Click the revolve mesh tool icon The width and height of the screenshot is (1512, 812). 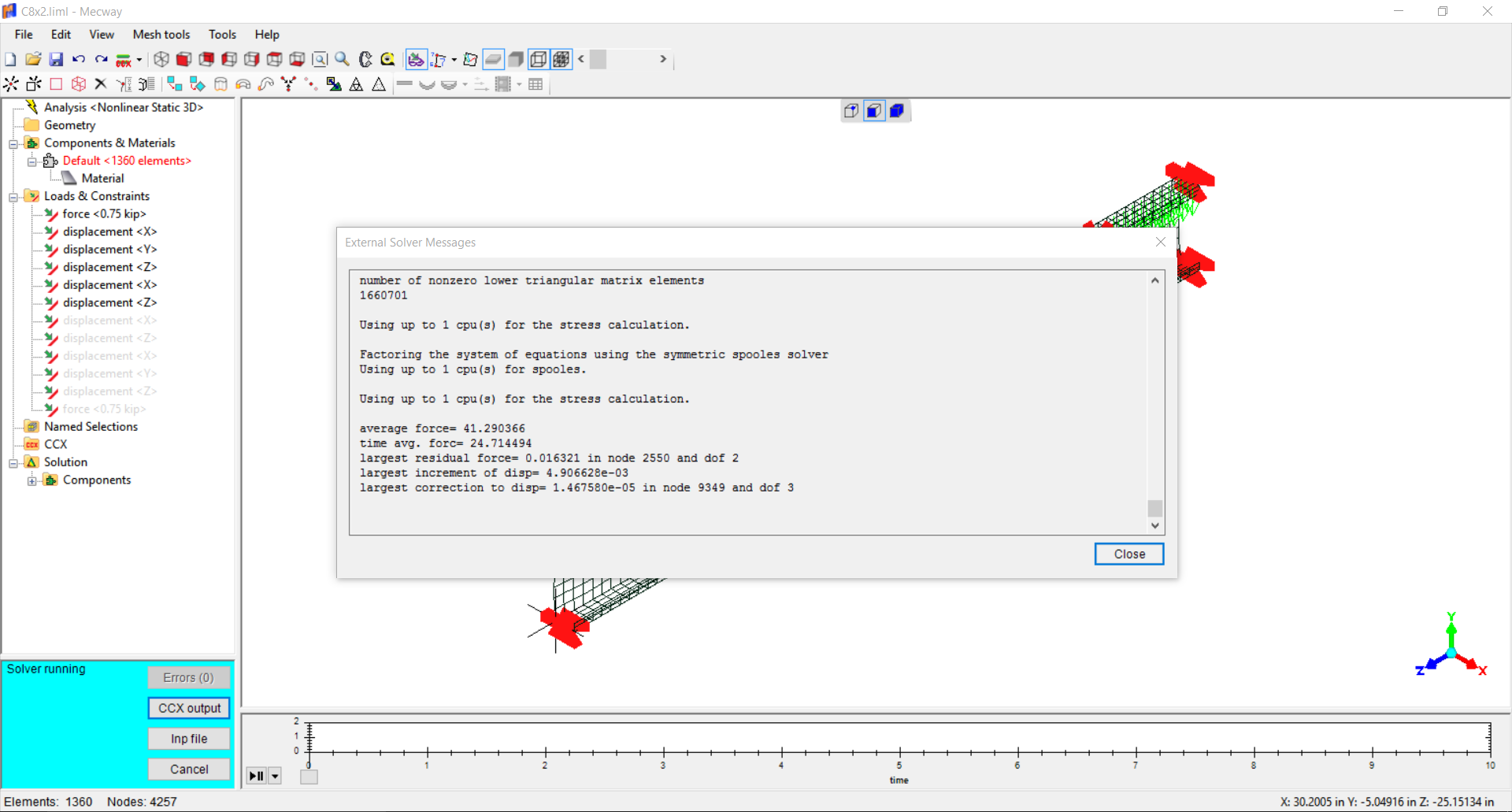click(243, 84)
